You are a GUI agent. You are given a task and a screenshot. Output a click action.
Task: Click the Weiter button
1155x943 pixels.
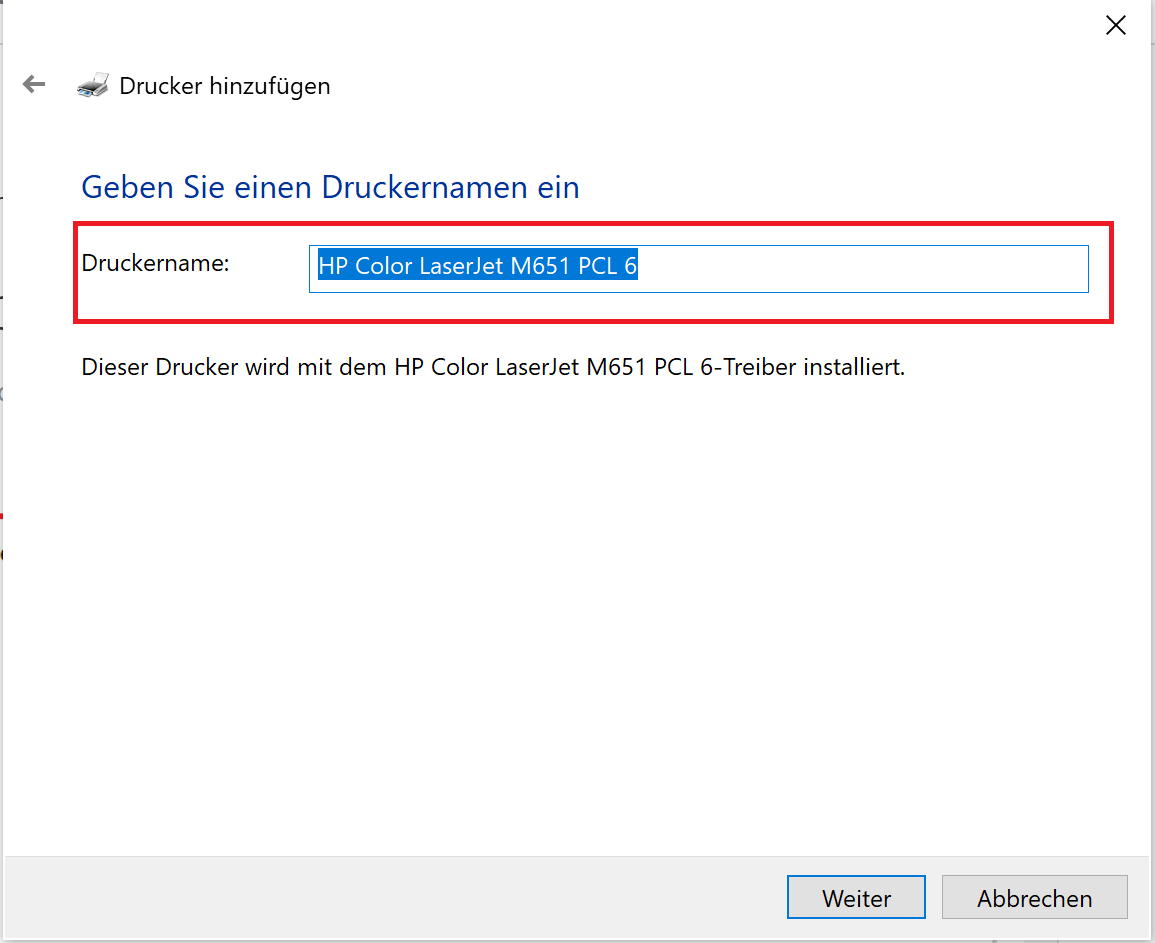pyautogui.click(x=856, y=897)
